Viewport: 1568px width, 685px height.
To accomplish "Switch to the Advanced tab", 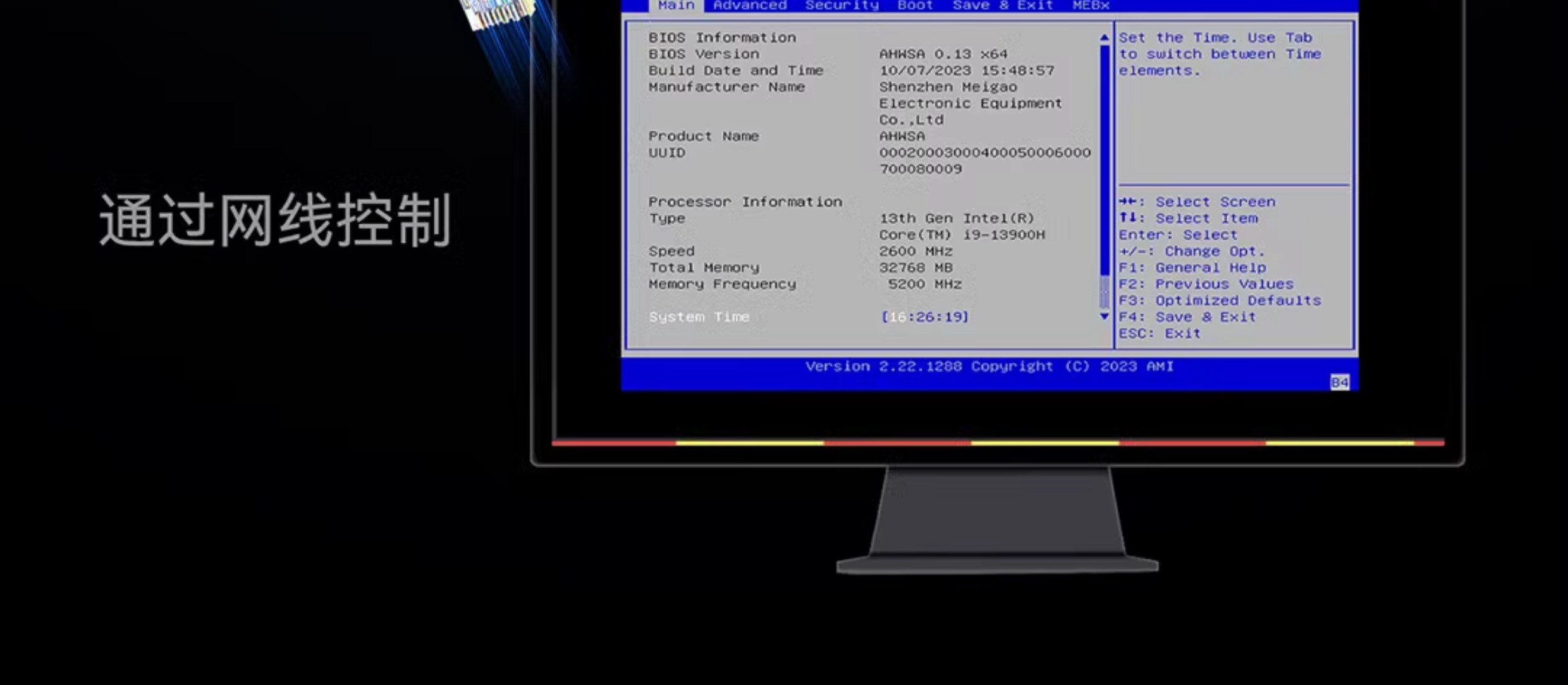I will tap(750, 5).
